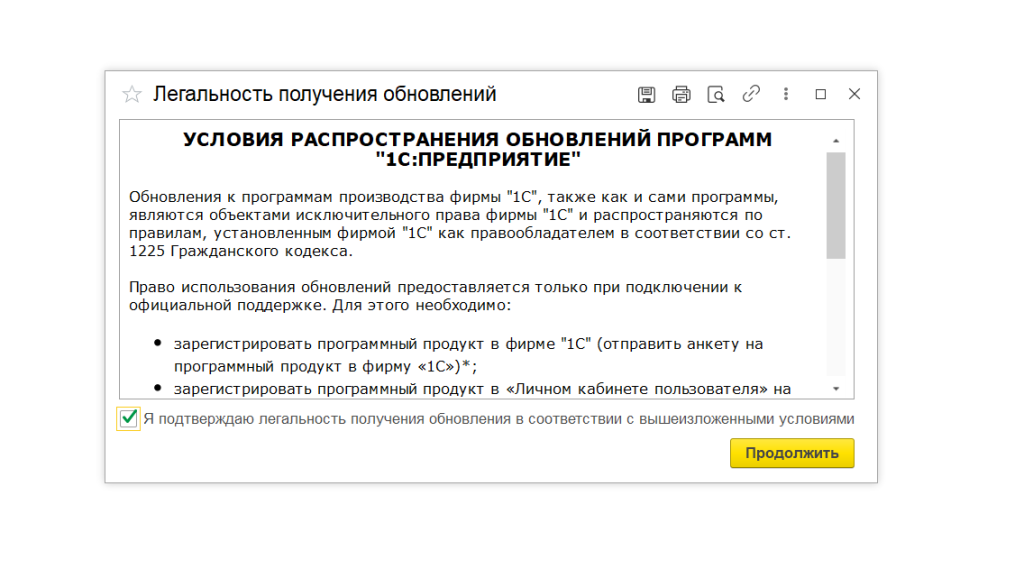The image size is (1024, 578).
Task: Close the update legality dialog
Action: (854, 94)
